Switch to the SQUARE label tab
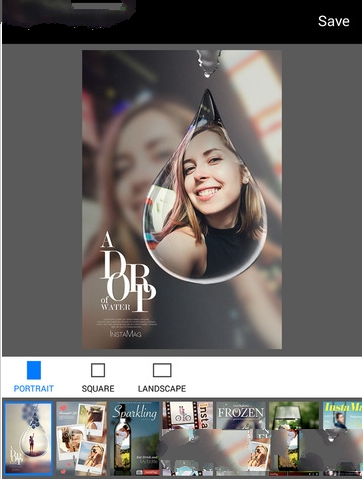The width and height of the screenshot is (363, 479). [x=98, y=389]
